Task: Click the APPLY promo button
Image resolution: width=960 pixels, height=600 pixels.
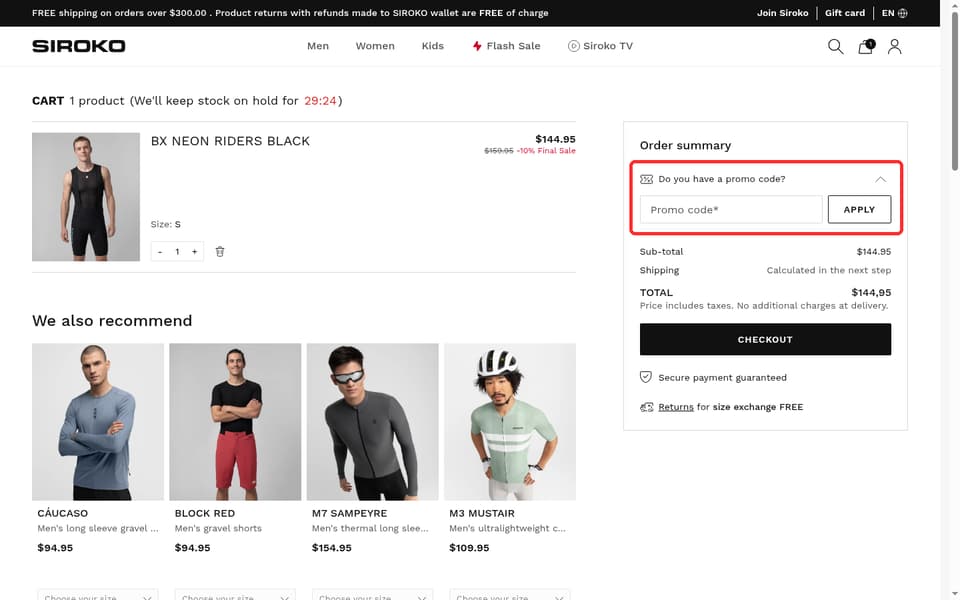Action: 860,209
